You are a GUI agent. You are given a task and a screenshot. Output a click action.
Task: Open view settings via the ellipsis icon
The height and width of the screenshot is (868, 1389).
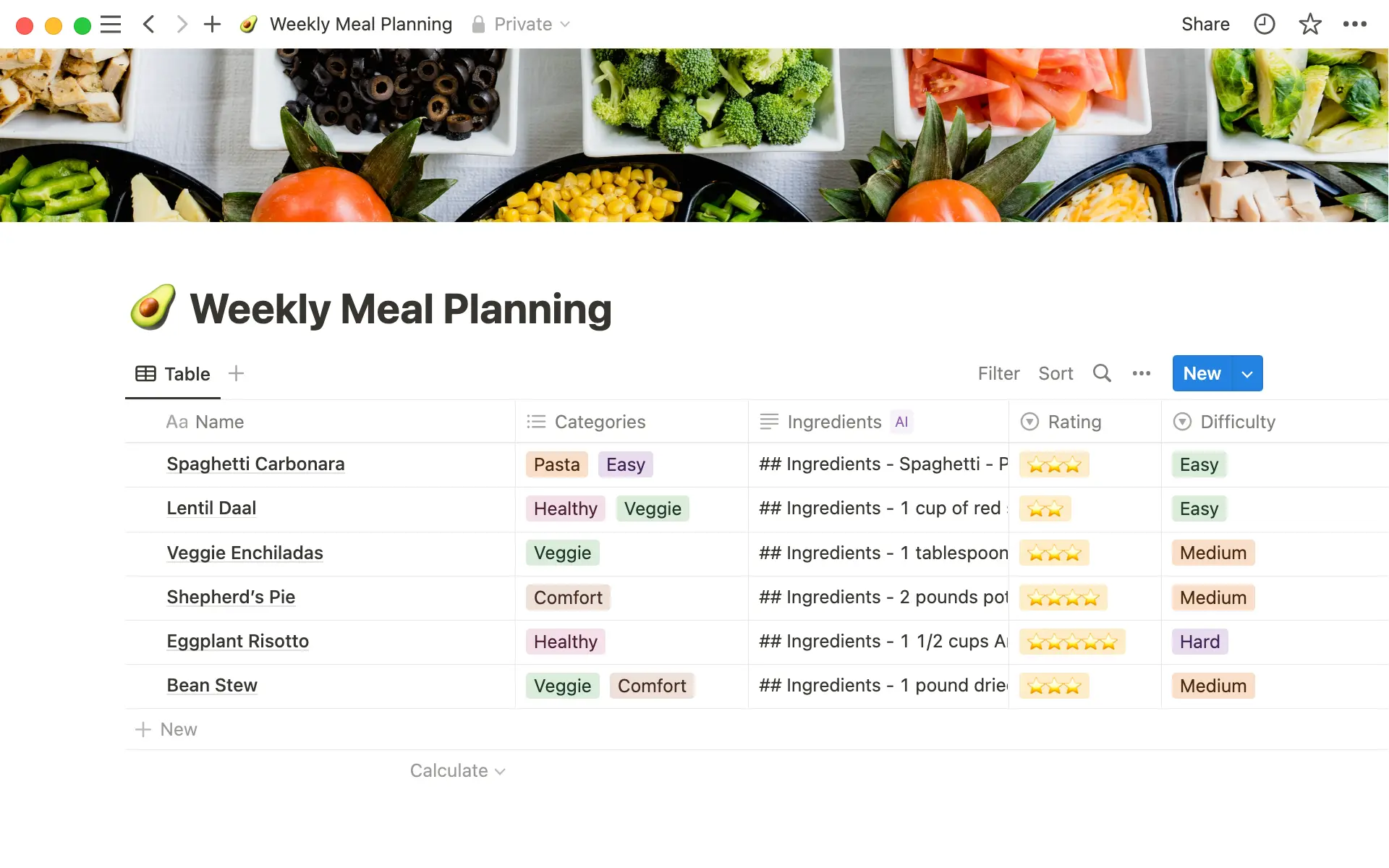point(1142,373)
